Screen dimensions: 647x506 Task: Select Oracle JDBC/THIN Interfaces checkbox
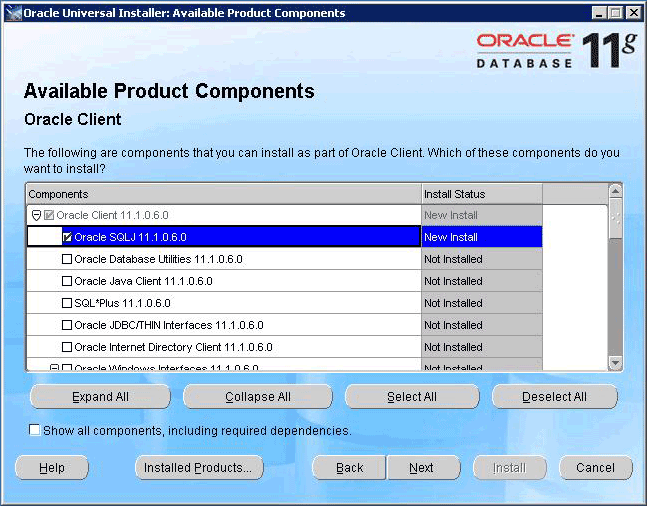(67, 326)
